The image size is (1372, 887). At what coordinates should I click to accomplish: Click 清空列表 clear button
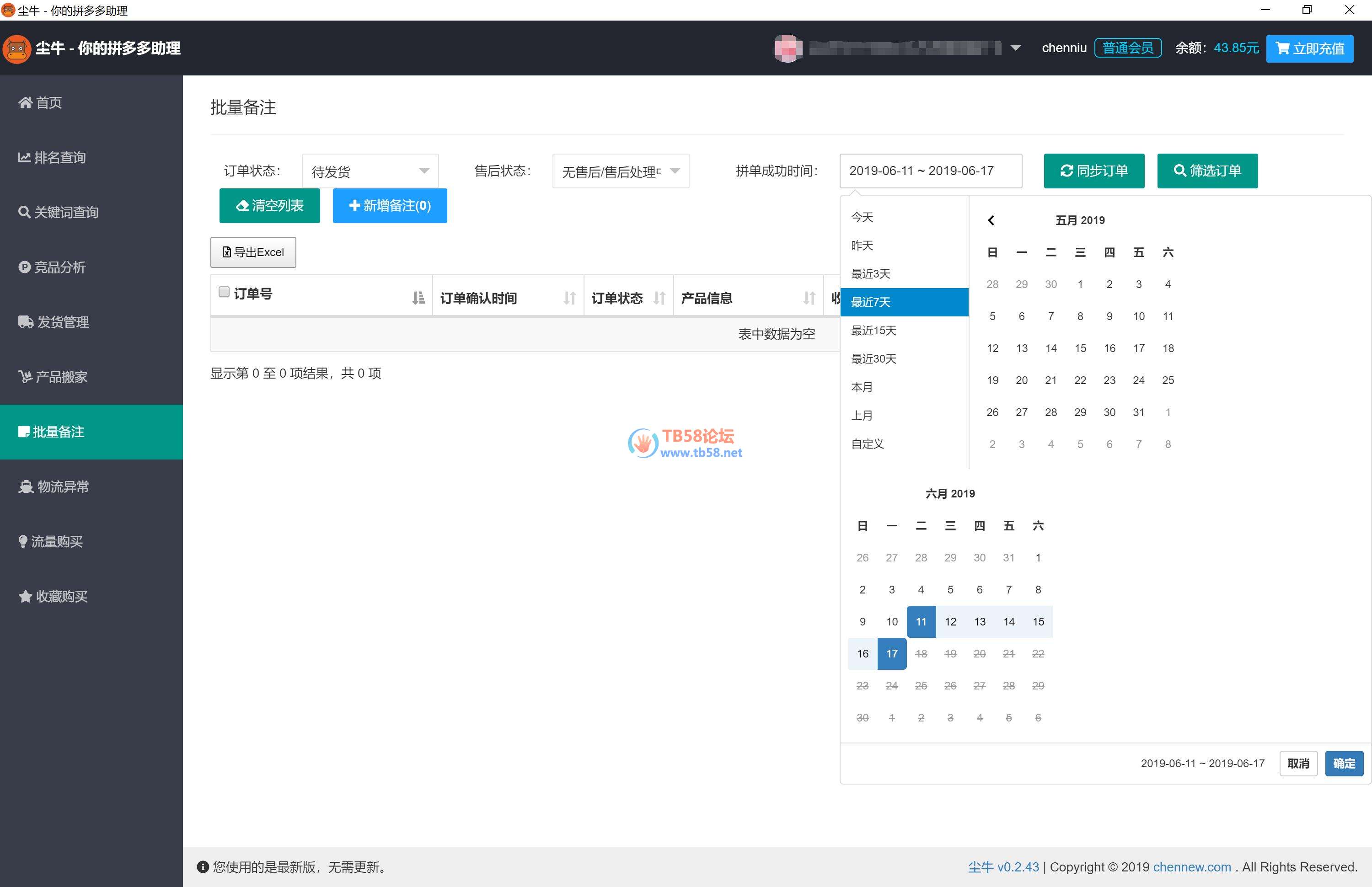pos(269,206)
